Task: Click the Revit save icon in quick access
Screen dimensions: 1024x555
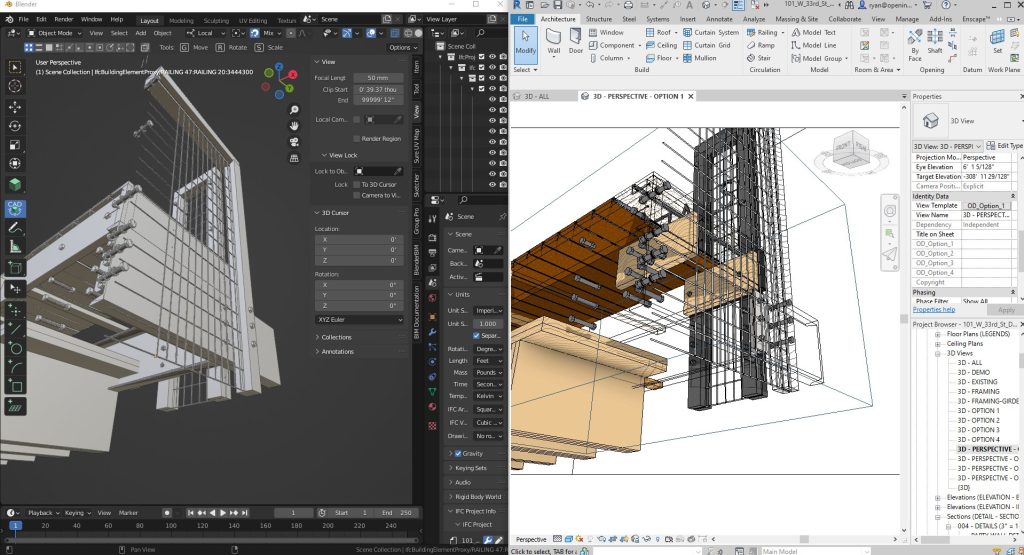Action: [556, 5]
